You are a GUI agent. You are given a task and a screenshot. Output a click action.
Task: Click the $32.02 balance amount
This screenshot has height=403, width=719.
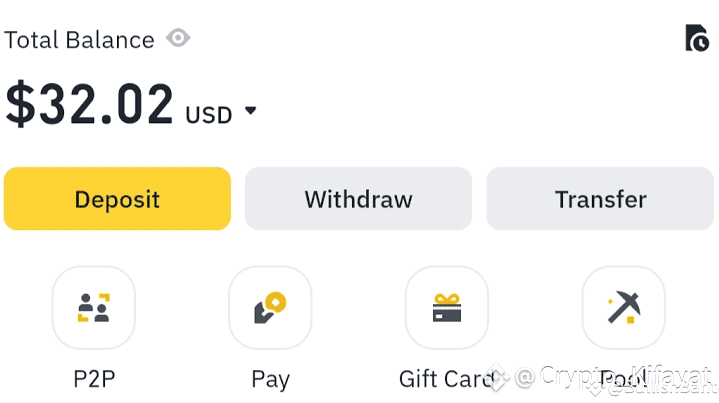coord(89,104)
